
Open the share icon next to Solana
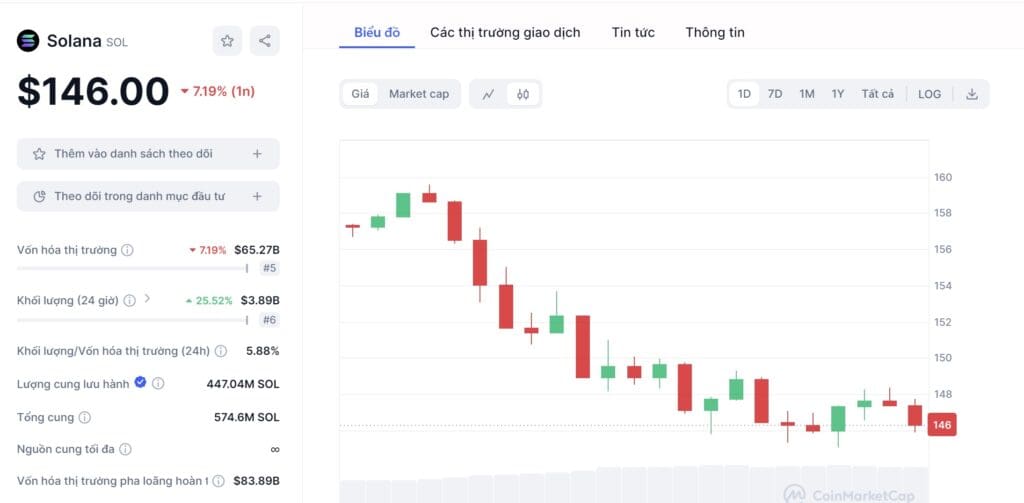tap(264, 41)
